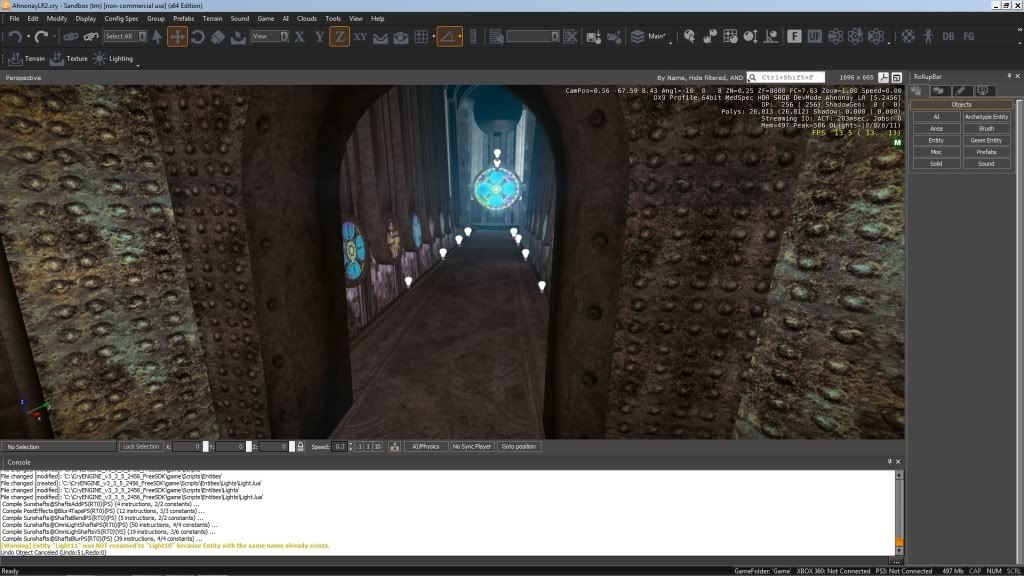Open the Modify menu

(57, 18)
